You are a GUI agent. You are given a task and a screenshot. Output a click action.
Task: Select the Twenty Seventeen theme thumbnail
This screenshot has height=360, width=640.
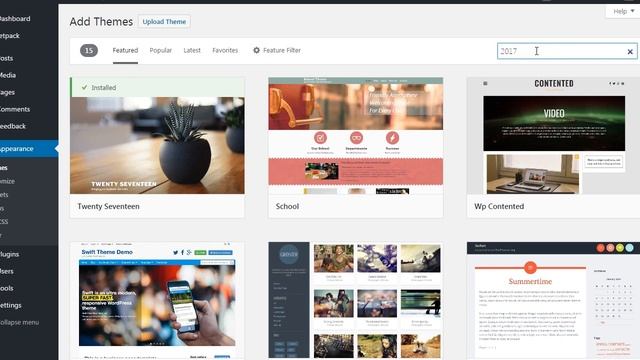pos(157,145)
